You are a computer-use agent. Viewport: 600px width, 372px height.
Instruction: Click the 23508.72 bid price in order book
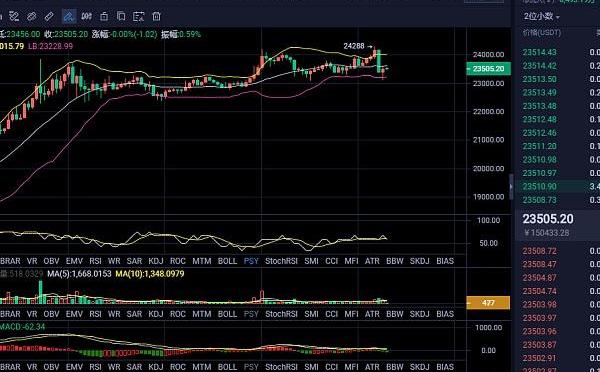click(x=540, y=251)
